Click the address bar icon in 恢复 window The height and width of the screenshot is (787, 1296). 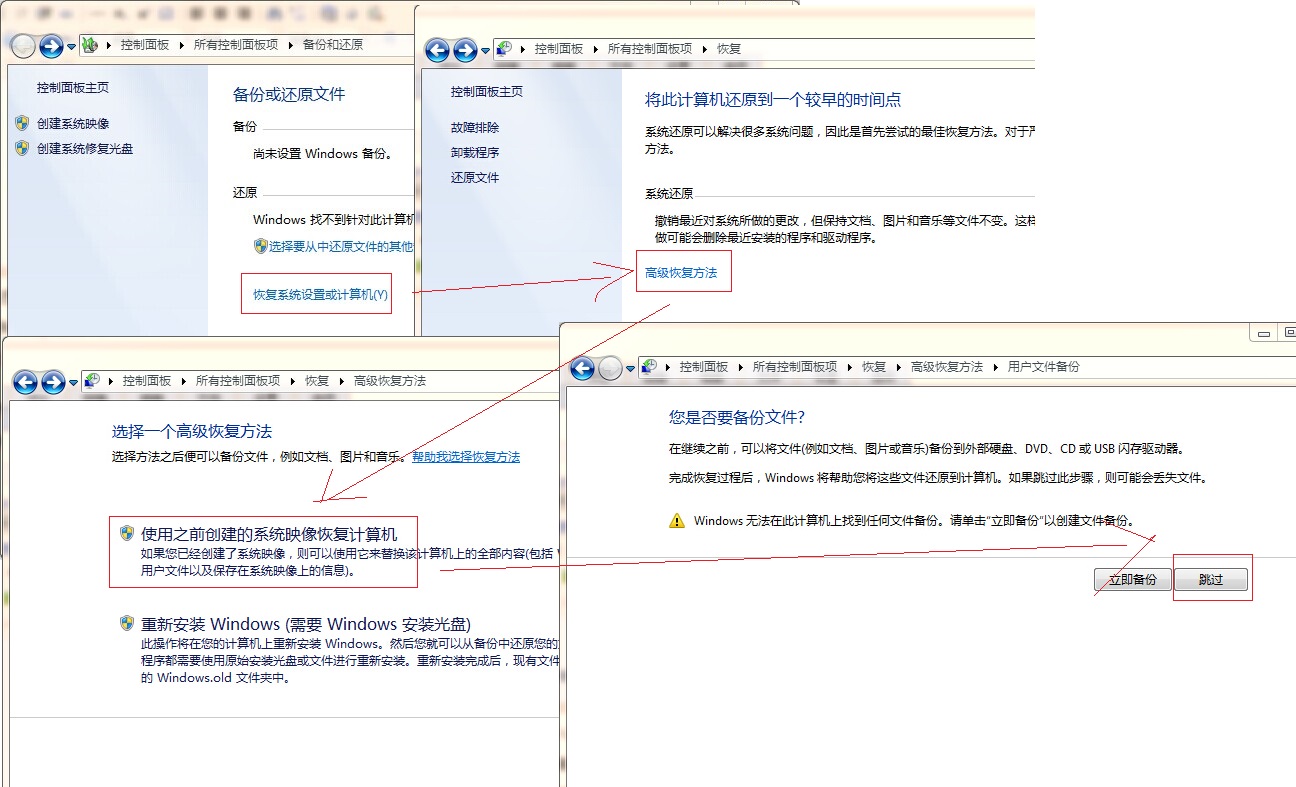point(505,48)
